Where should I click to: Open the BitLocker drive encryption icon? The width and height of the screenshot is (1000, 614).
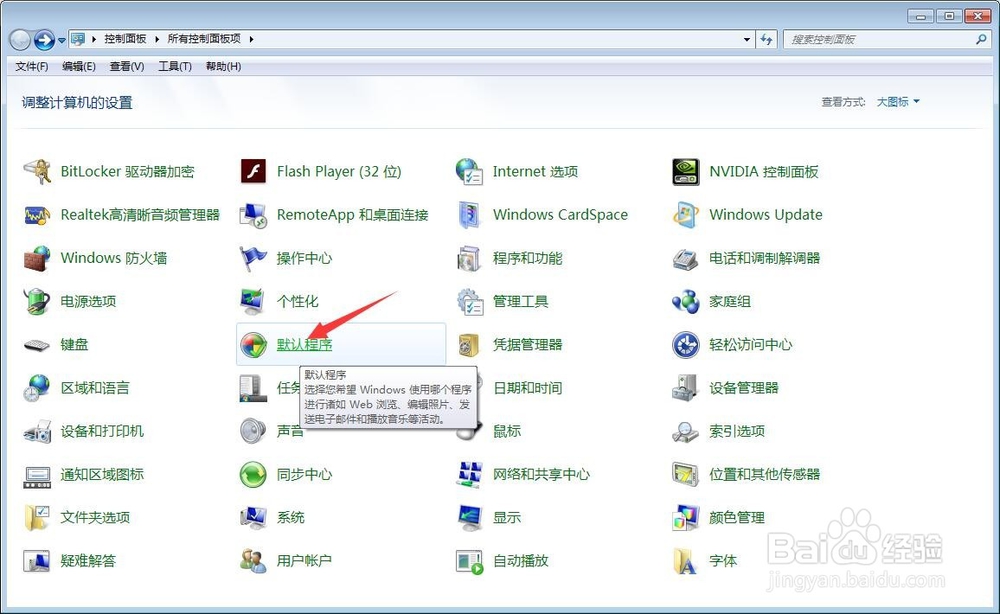click(37, 172)
